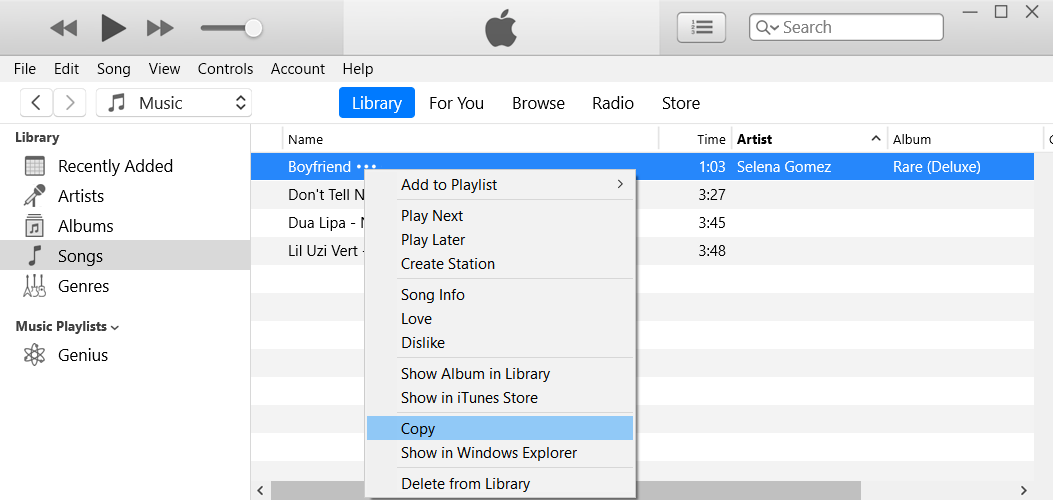Open the Account menu
Image resolution: width=1053 pixels, height=500 pixels.
click(297, 68)
